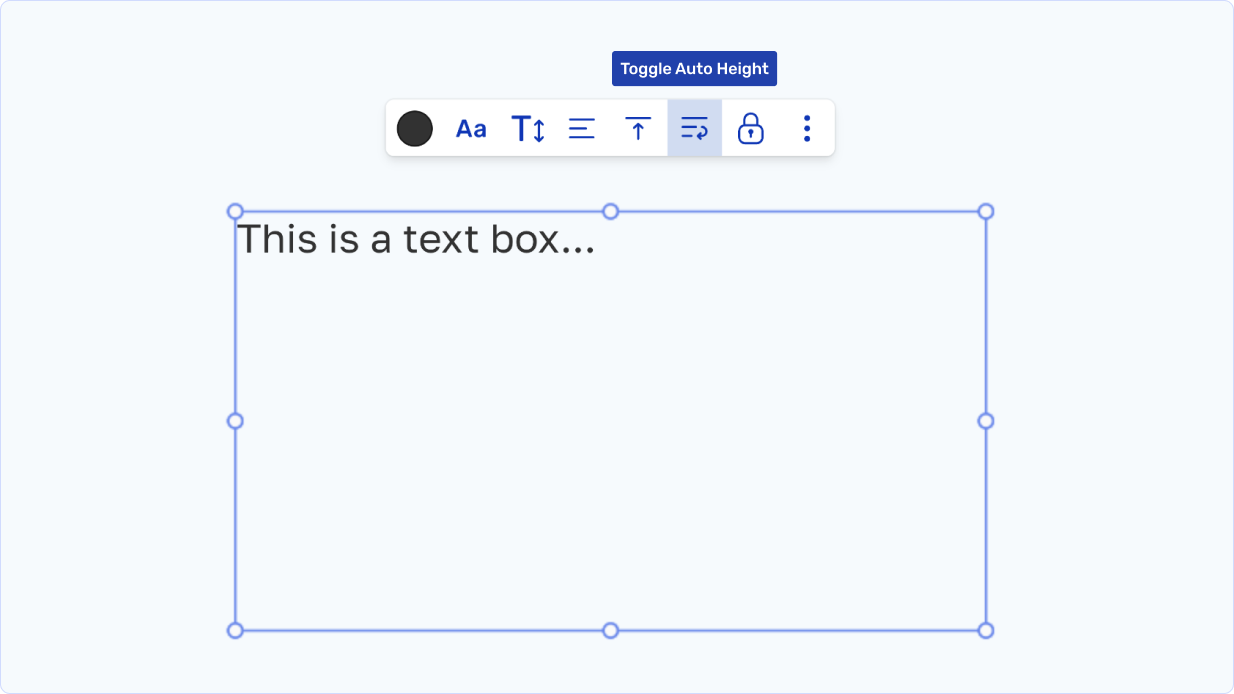Click the bottom-left resize handle
Image resolution: width=1234 pixels, height=694 pixels.
(235, 630)
